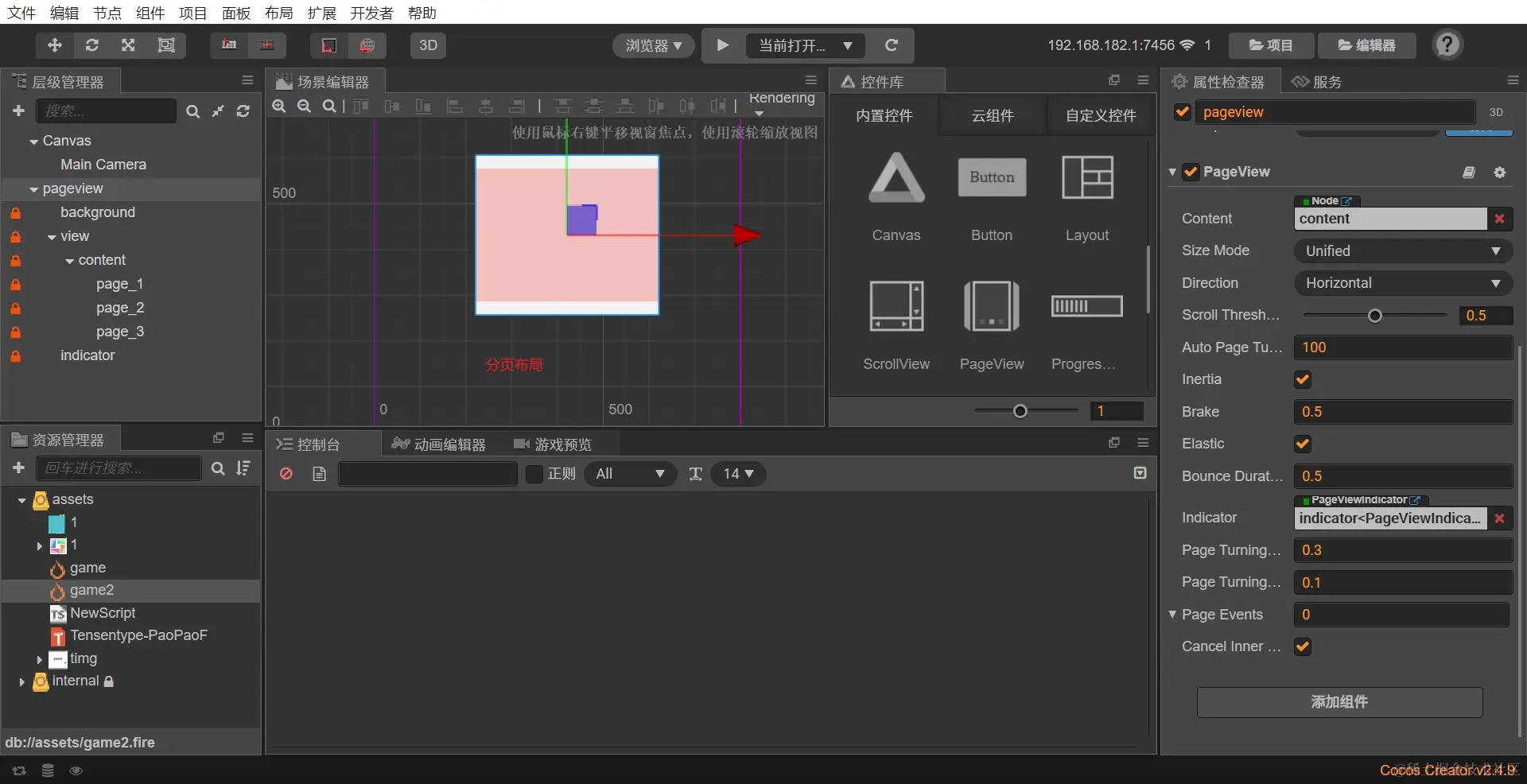Image resolution: width=1527 pixels, height=784 pixels.
Task: Add a new node in hierarchy panel
Action: [x=18, y=111]
